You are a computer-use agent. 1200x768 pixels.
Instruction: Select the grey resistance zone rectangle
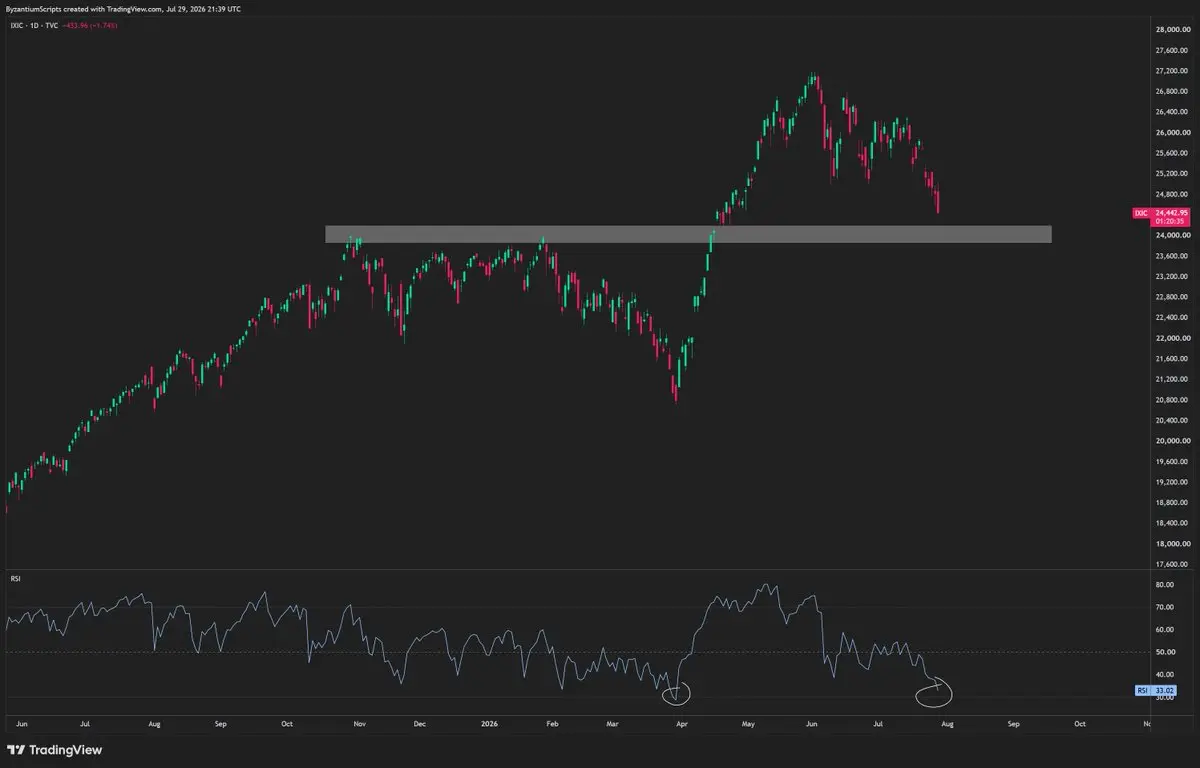(688, 234)
